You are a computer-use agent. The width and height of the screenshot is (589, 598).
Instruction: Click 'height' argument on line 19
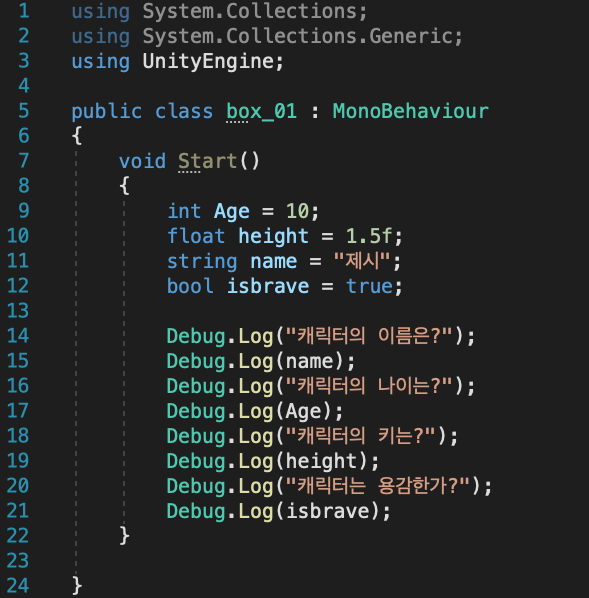(x=321, y=461)
